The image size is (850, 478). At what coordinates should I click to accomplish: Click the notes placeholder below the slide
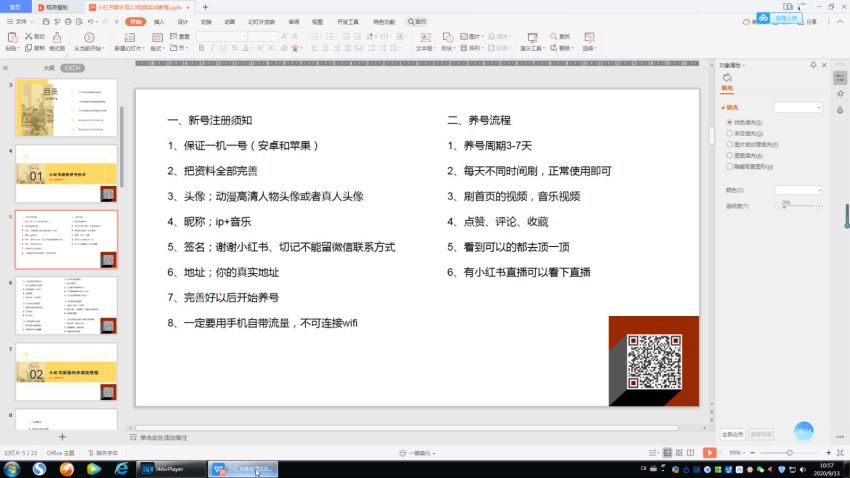164,437
